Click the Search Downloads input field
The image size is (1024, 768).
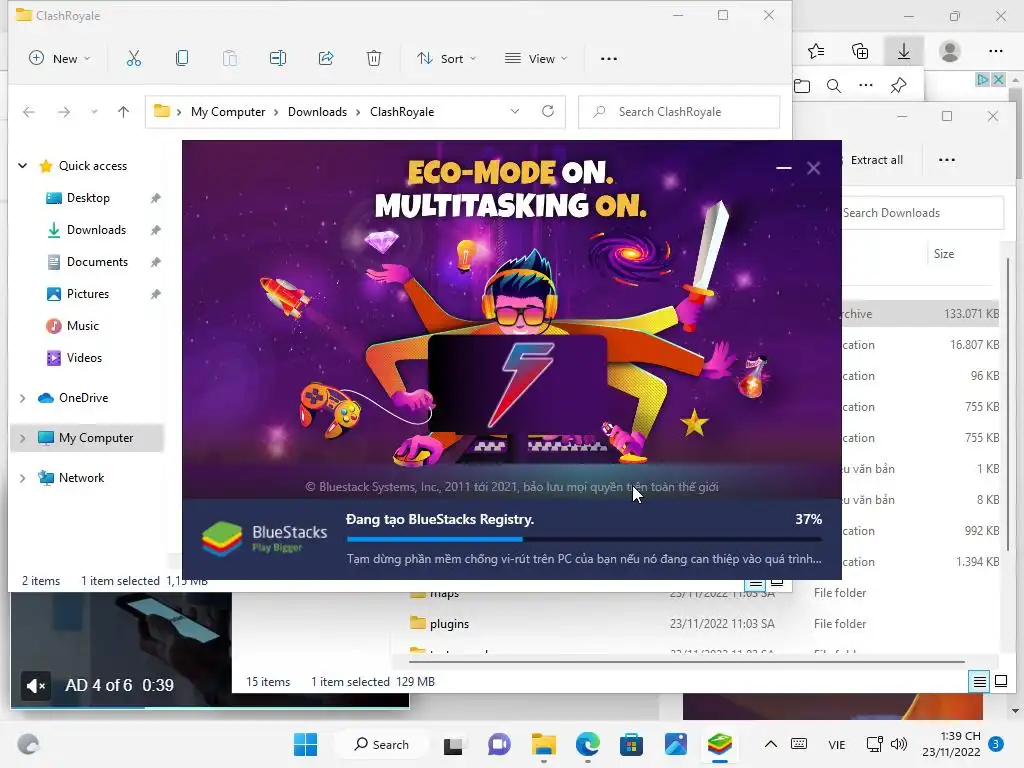921,213
